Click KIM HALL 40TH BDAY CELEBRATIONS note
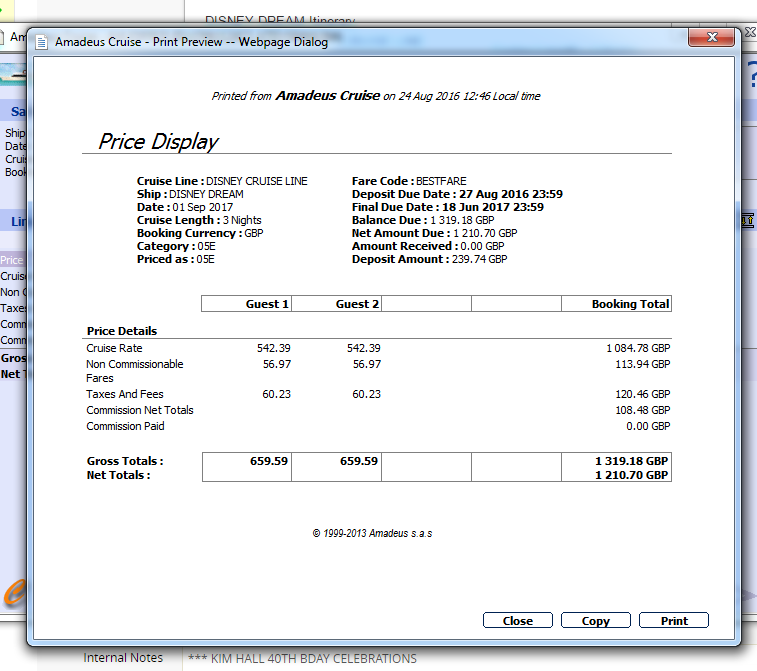Viewport: 757px width, 671px height. pyautogui.click(x=302, y=658)
